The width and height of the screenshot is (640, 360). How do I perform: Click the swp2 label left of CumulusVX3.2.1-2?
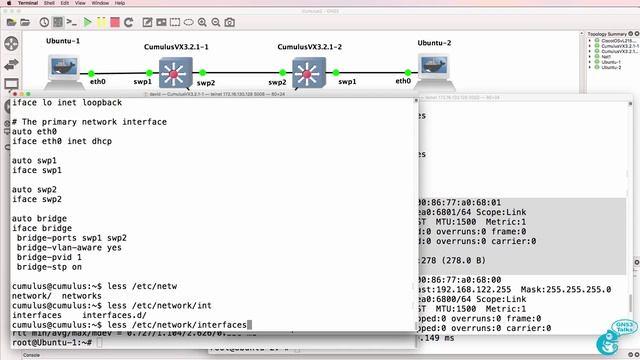(x=277, y=82)
